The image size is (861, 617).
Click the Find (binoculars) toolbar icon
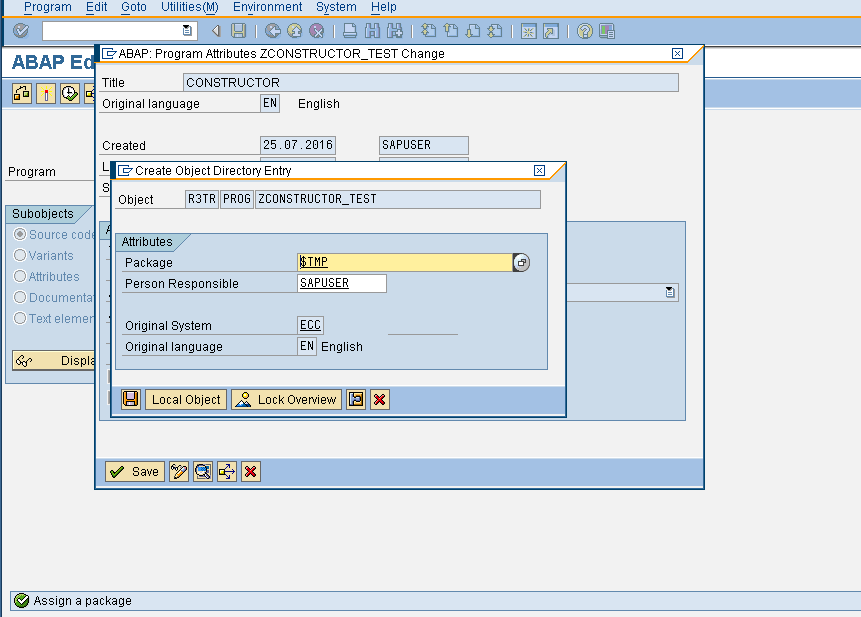[371, 31]
